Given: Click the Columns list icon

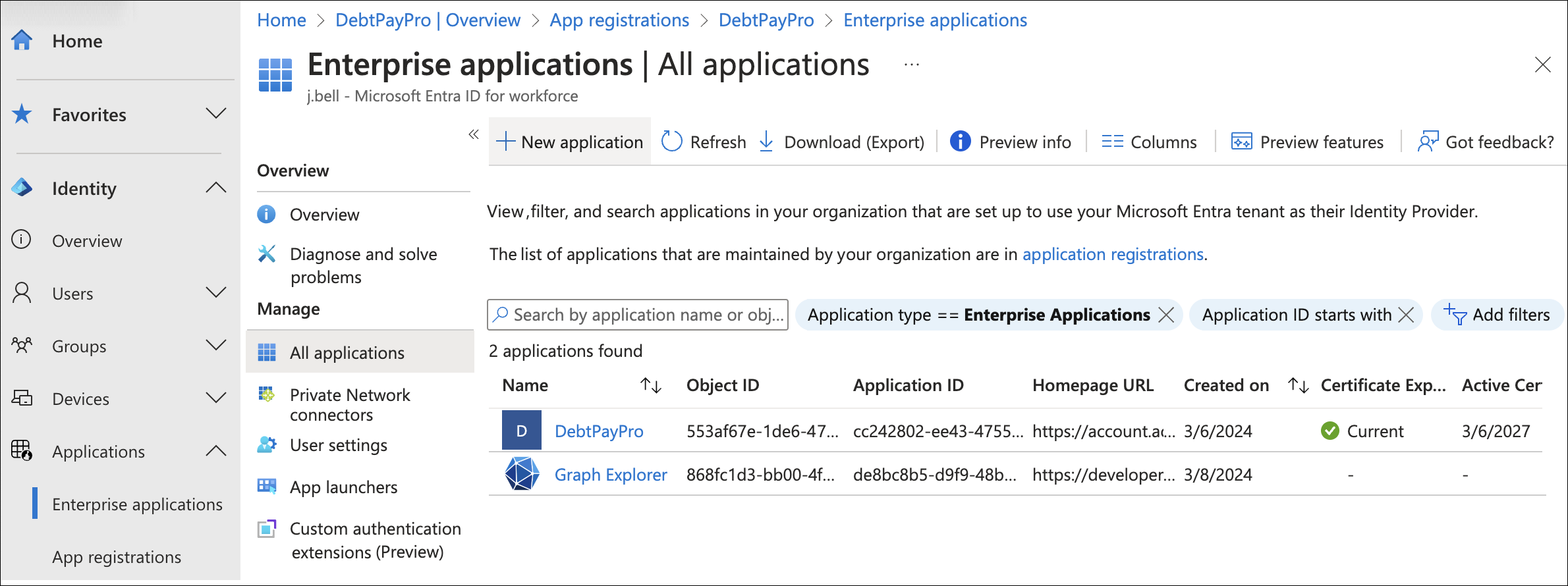Looking at the screenshot, I should point(1113,141).
